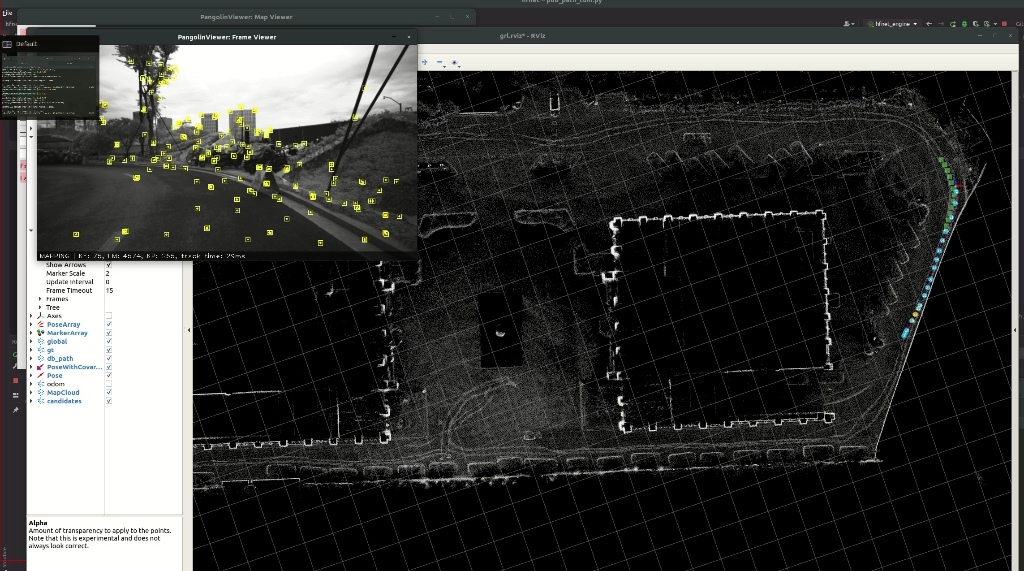
Task: Click the MarkerArray display icon
Action: pos(40,333)
